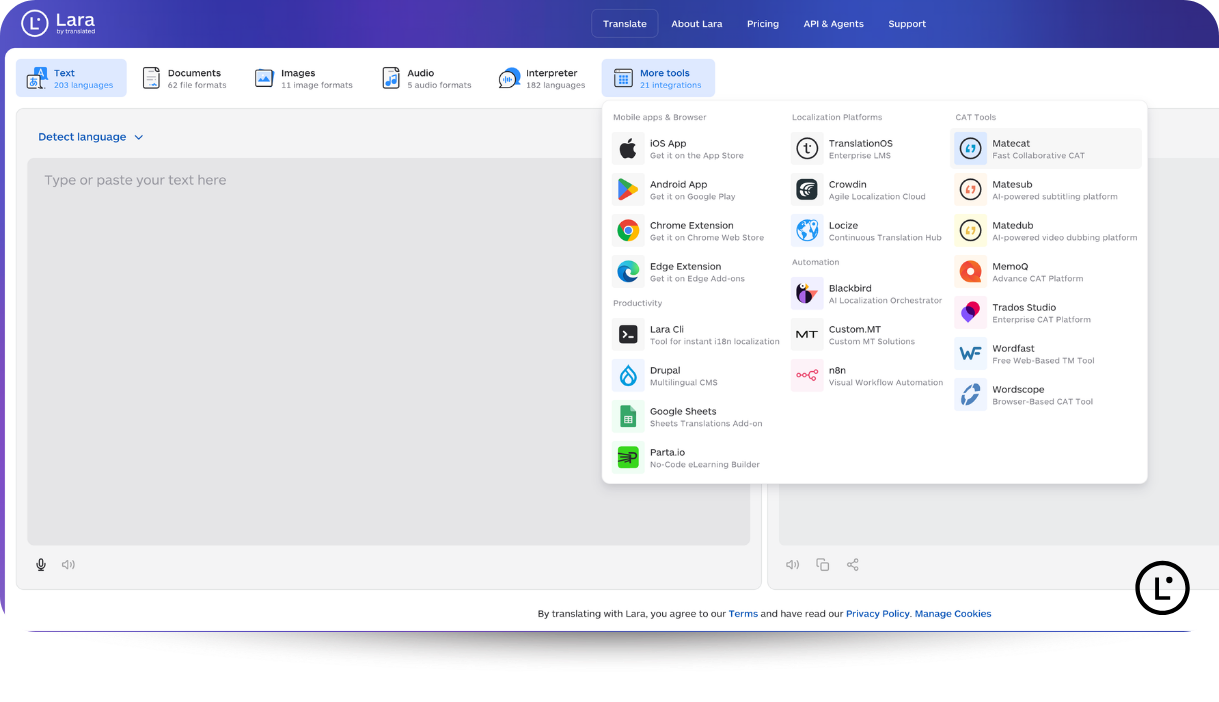1219x702 pixels.
Task: Click the share translation icon
Action: 853,565
